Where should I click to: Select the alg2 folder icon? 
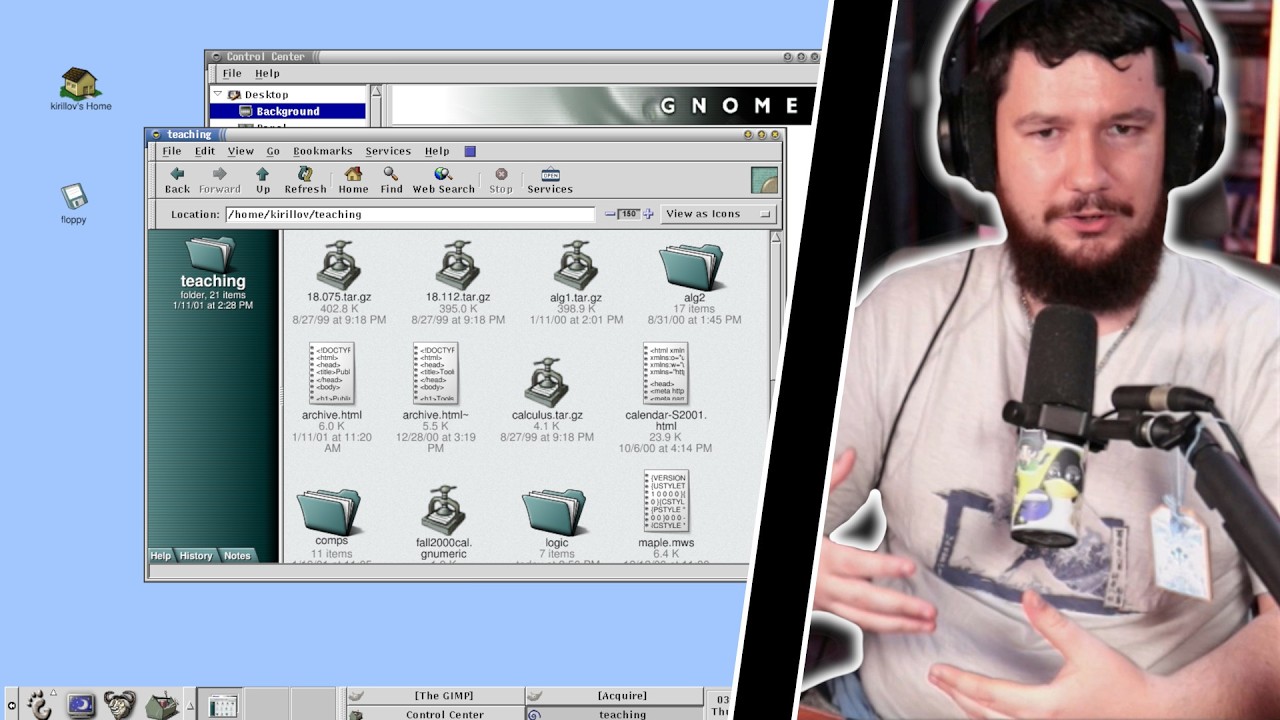pos(692,267)
